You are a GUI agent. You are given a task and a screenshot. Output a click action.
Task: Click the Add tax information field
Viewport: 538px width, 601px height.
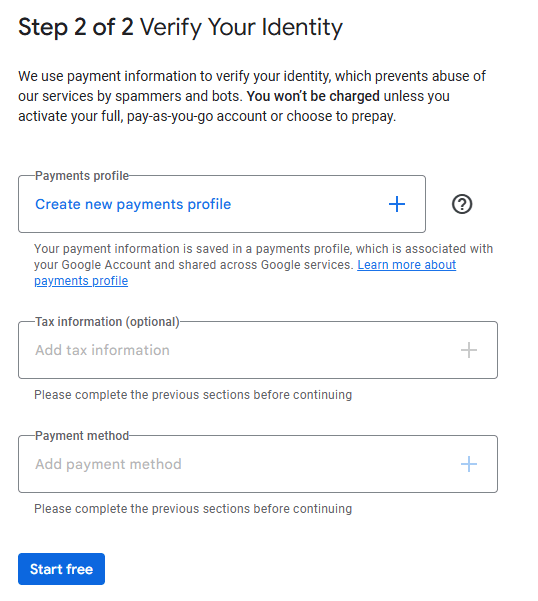[258, 350]
